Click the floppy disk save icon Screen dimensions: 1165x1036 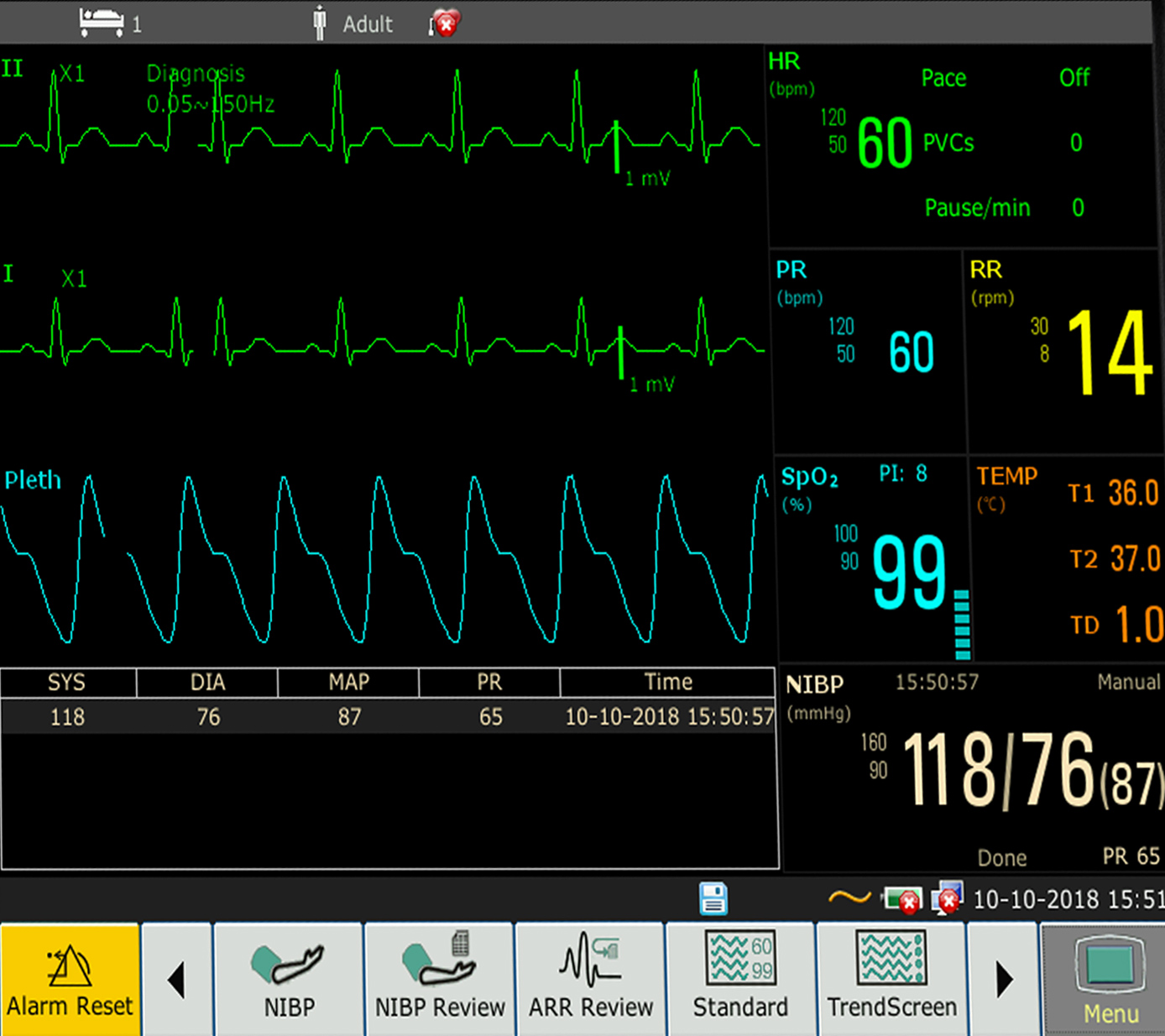pos(713,898)
